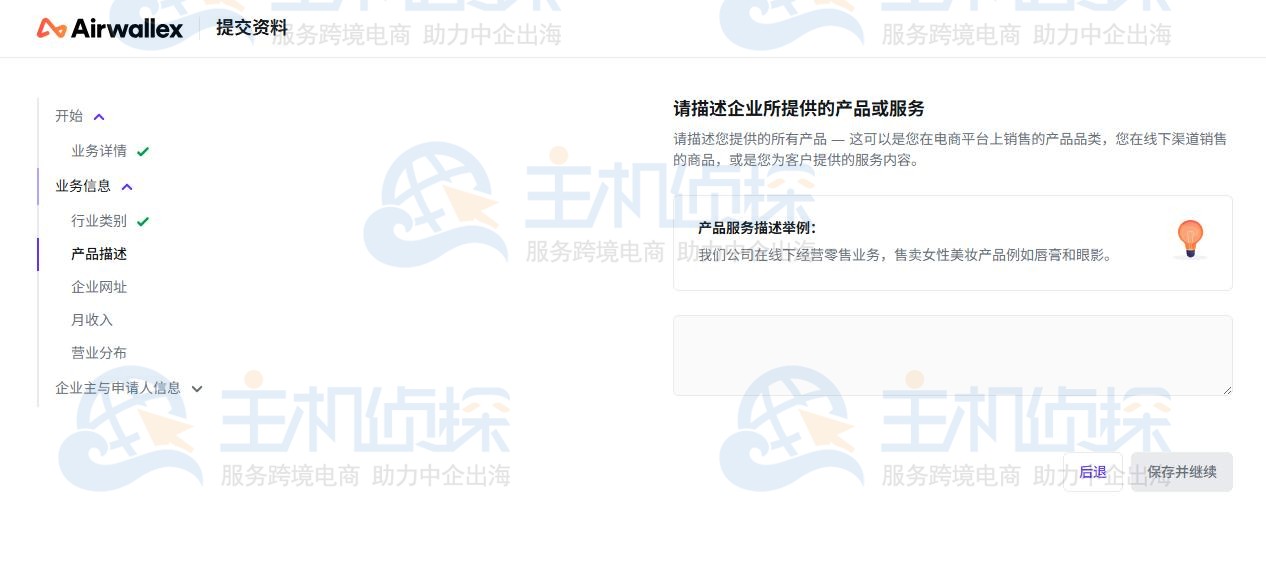Viewport: 1266px width, 572px height.
Task: Navigate to the 企业网址 step
Action: pos(99,287)
